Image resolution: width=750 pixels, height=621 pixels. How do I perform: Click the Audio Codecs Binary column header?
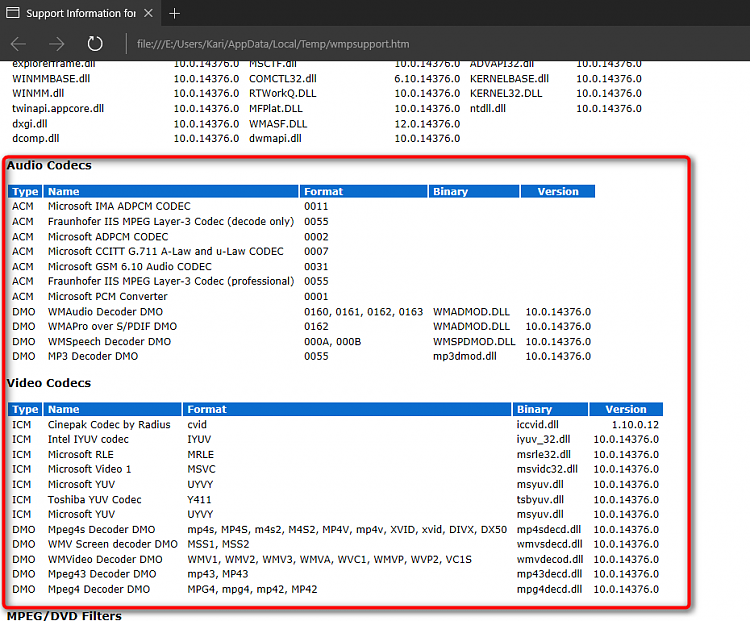click(x=474, y=191)
